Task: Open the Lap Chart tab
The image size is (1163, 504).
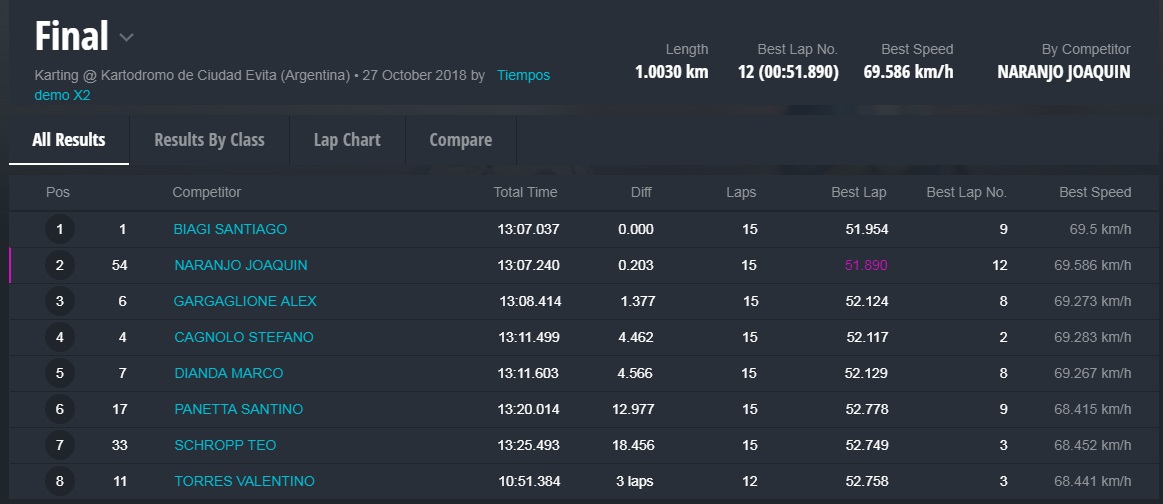Action: coord(347,140)
